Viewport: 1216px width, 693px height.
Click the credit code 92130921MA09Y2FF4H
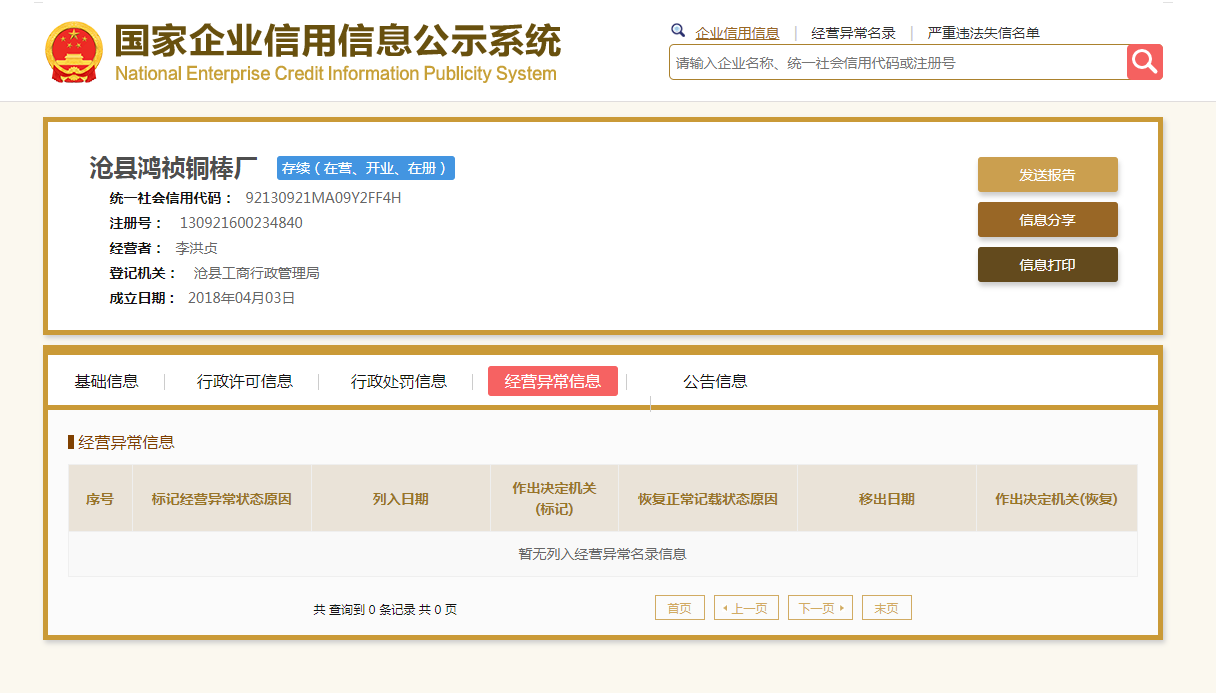323,198
